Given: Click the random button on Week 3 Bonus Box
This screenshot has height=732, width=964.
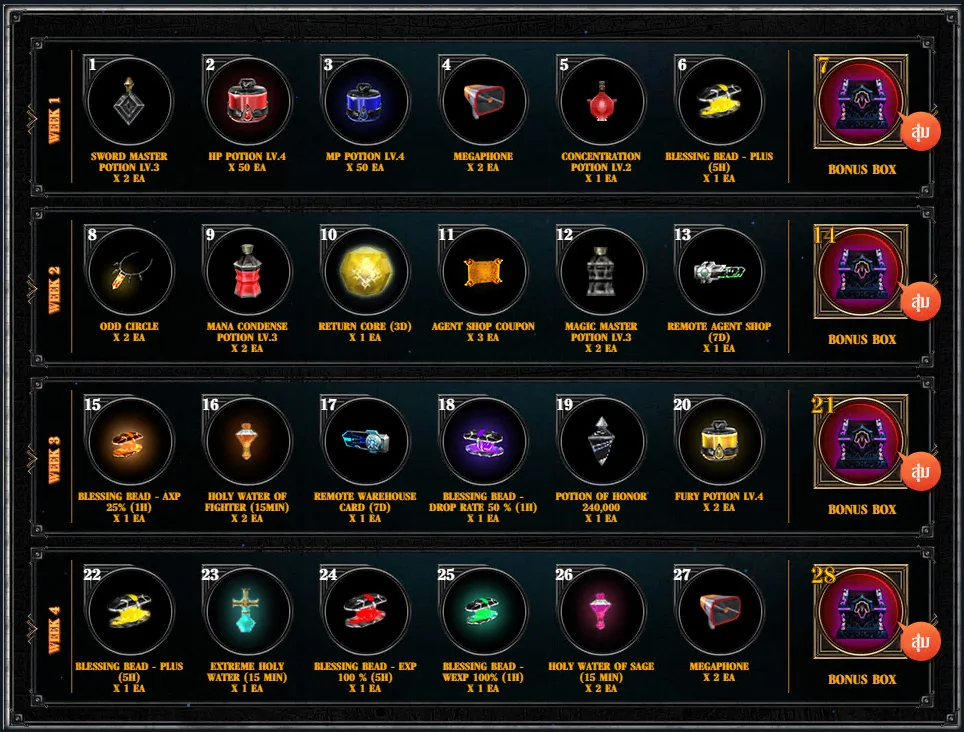Looking at the screenshot, I should [x=920, y=471].
